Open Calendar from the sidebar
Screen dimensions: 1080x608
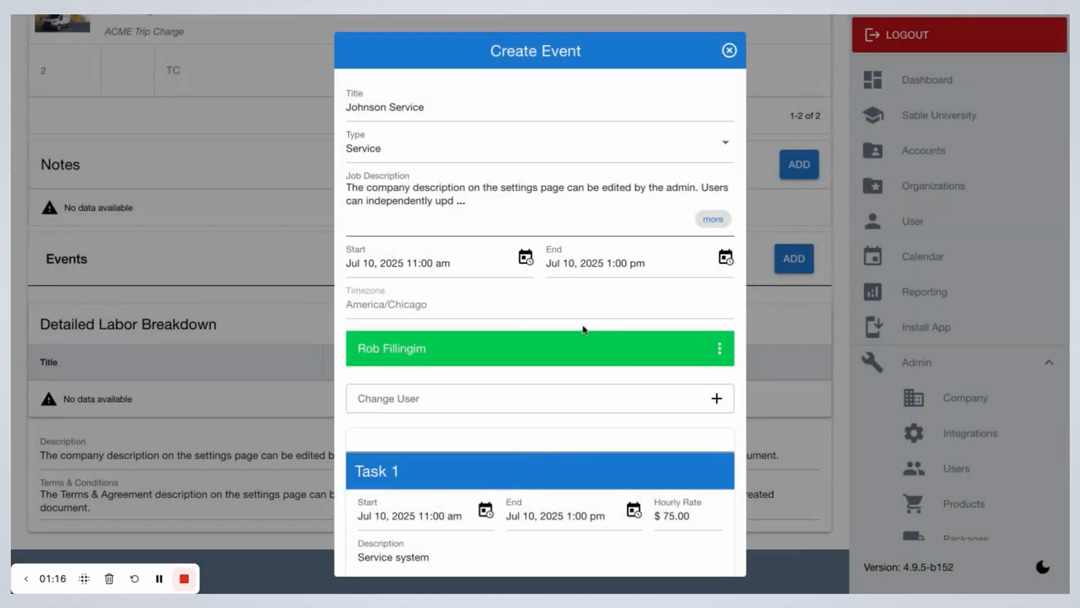[922, 257]
